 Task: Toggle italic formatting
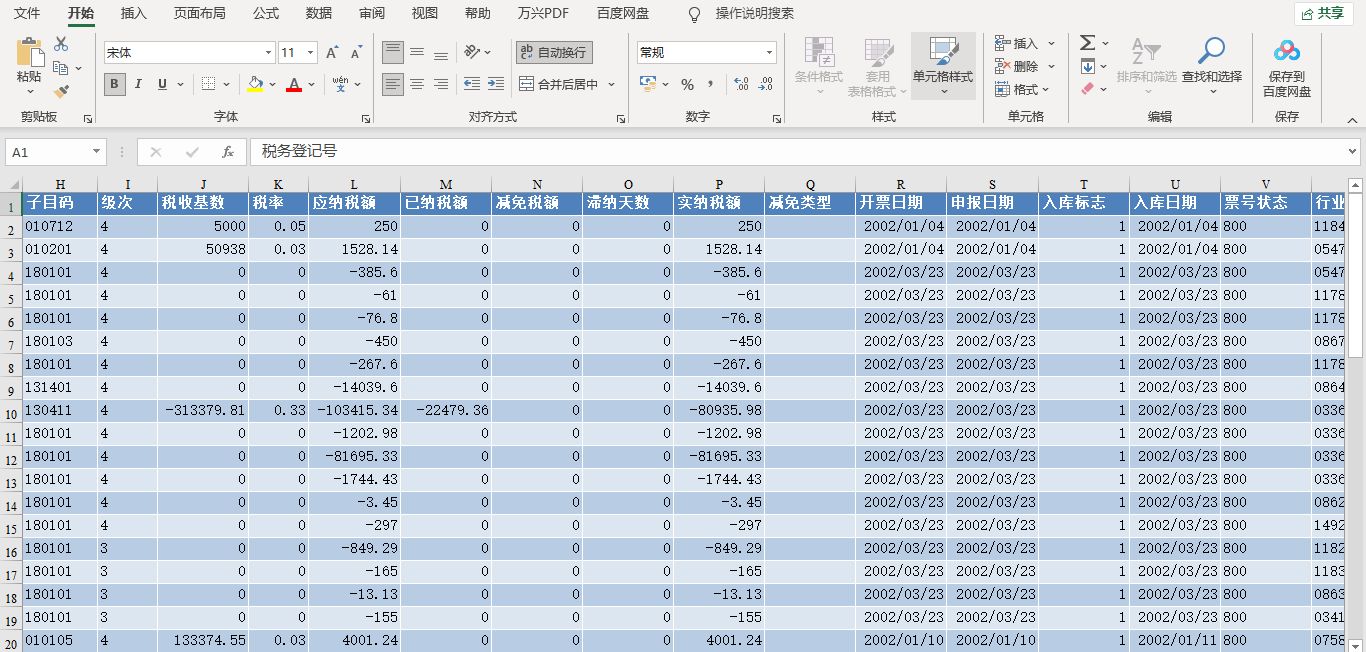pos(139,85)
